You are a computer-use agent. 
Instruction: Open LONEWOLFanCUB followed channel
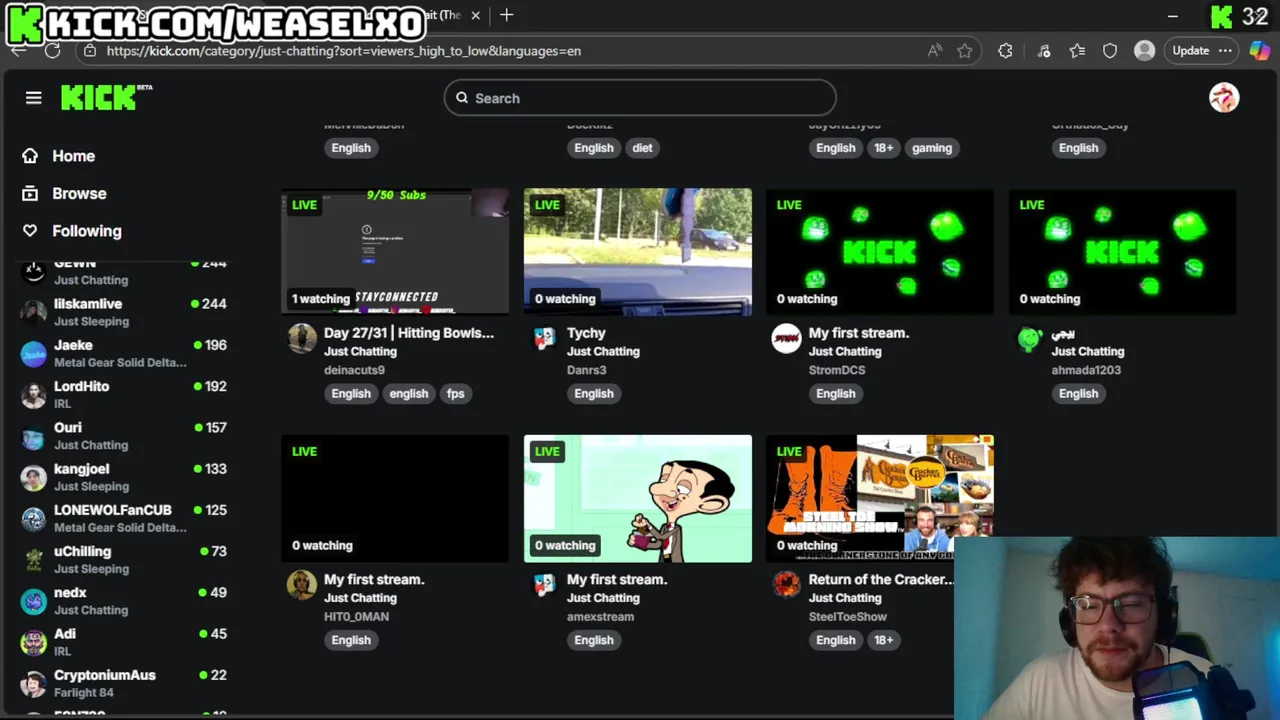[125, 518]
